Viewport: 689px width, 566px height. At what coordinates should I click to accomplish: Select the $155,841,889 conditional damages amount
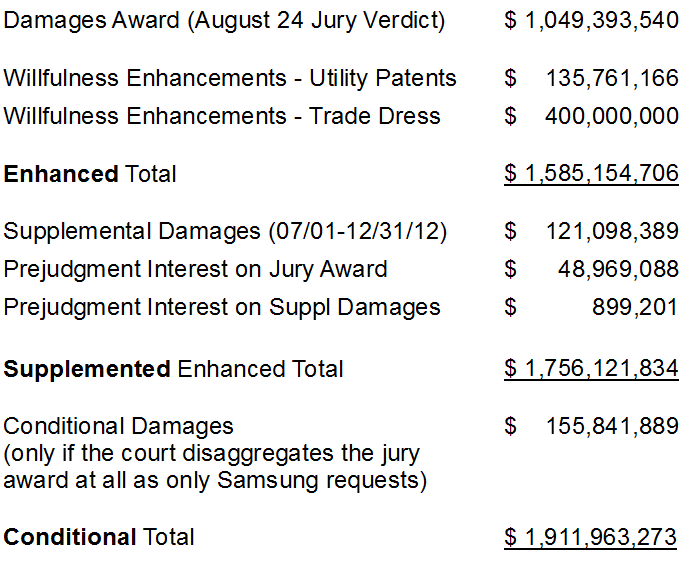(591, 426)
